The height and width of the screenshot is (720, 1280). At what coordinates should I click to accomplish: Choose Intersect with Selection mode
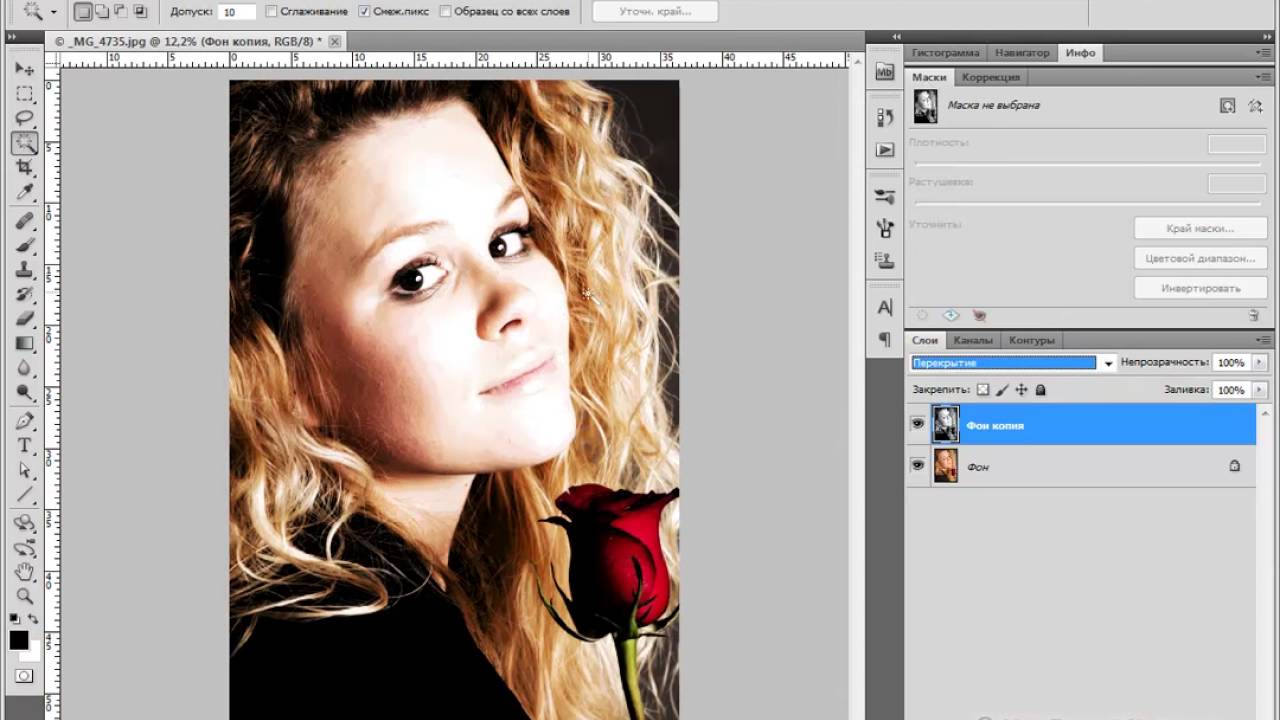coord(140,12)
